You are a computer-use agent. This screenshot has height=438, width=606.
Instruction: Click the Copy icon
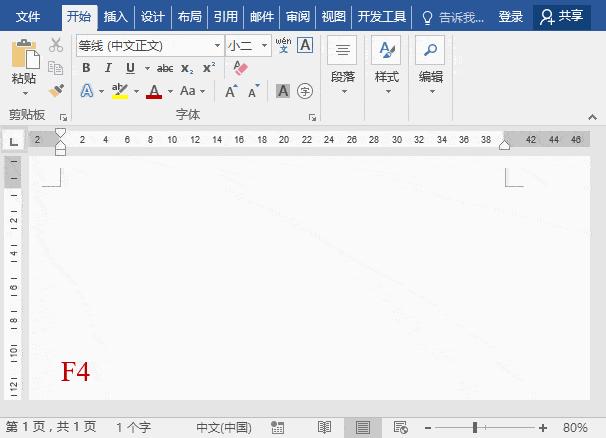coord(56,68)
